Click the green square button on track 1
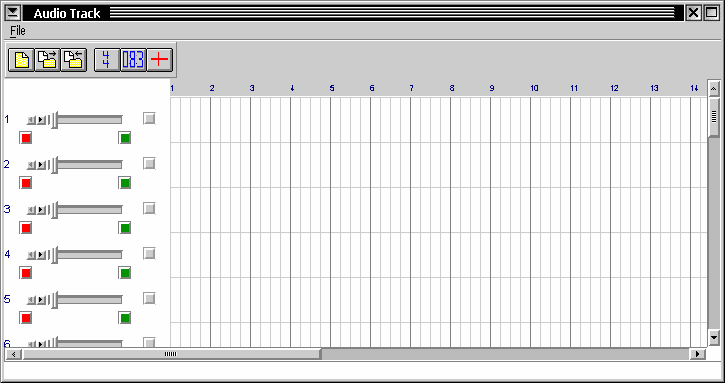The width and height of the screenshot is (725, 383). click(x=124, y=138)
